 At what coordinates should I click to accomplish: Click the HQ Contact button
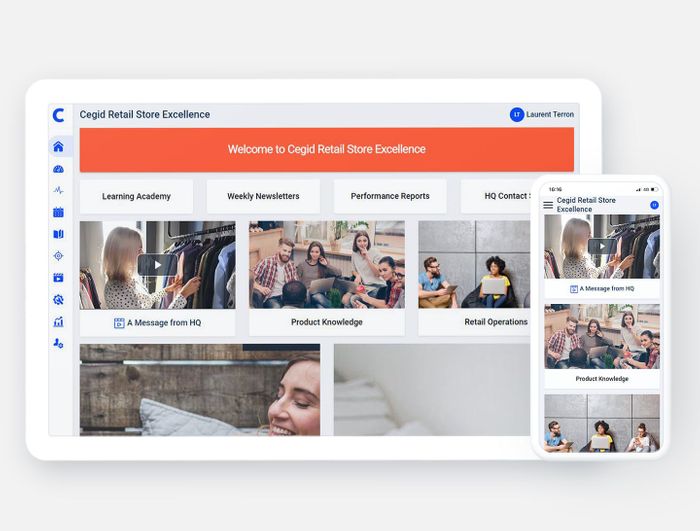(x=497, y=196)
